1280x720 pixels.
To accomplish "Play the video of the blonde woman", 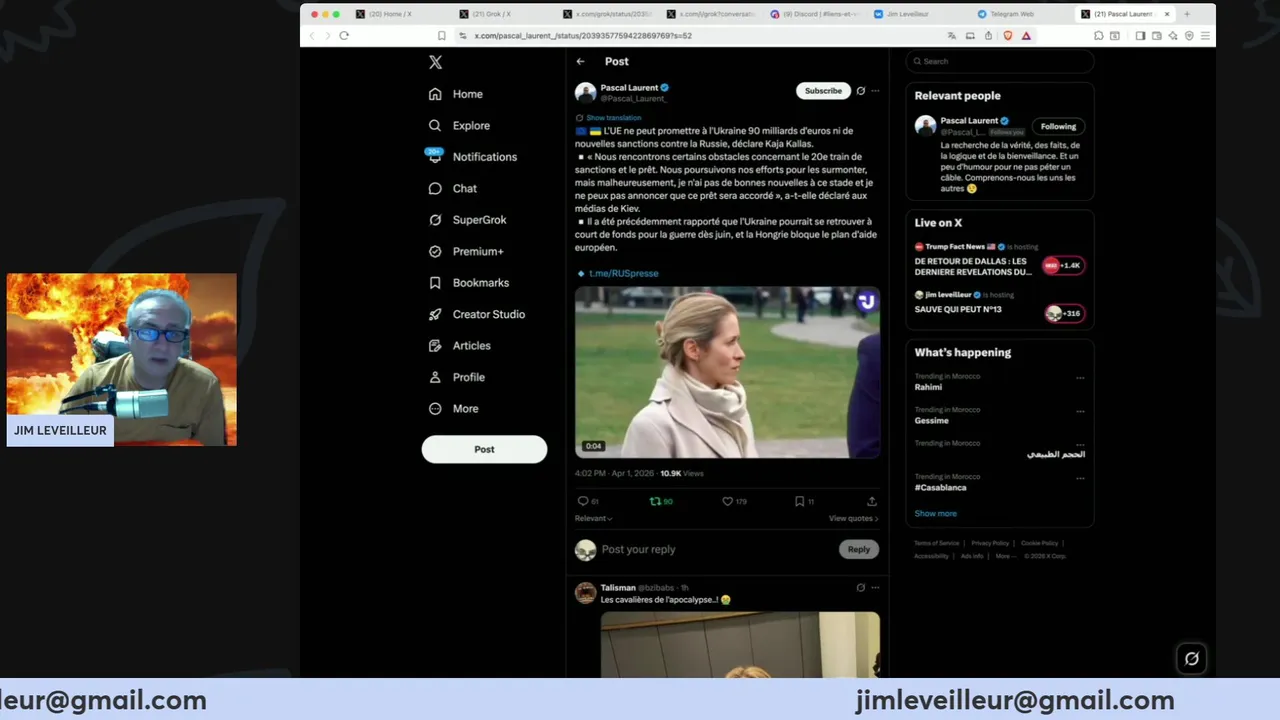I will [727, 372].
